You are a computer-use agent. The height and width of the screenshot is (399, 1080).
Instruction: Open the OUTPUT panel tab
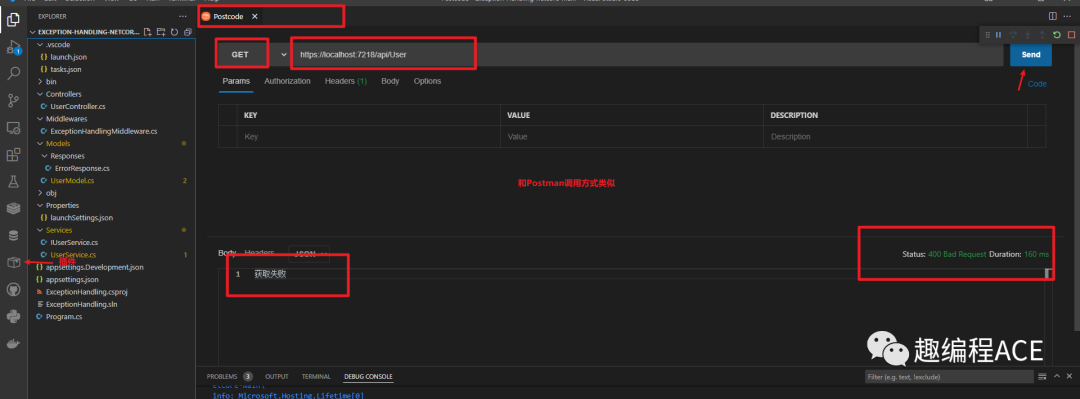click(x=277, y=377)
